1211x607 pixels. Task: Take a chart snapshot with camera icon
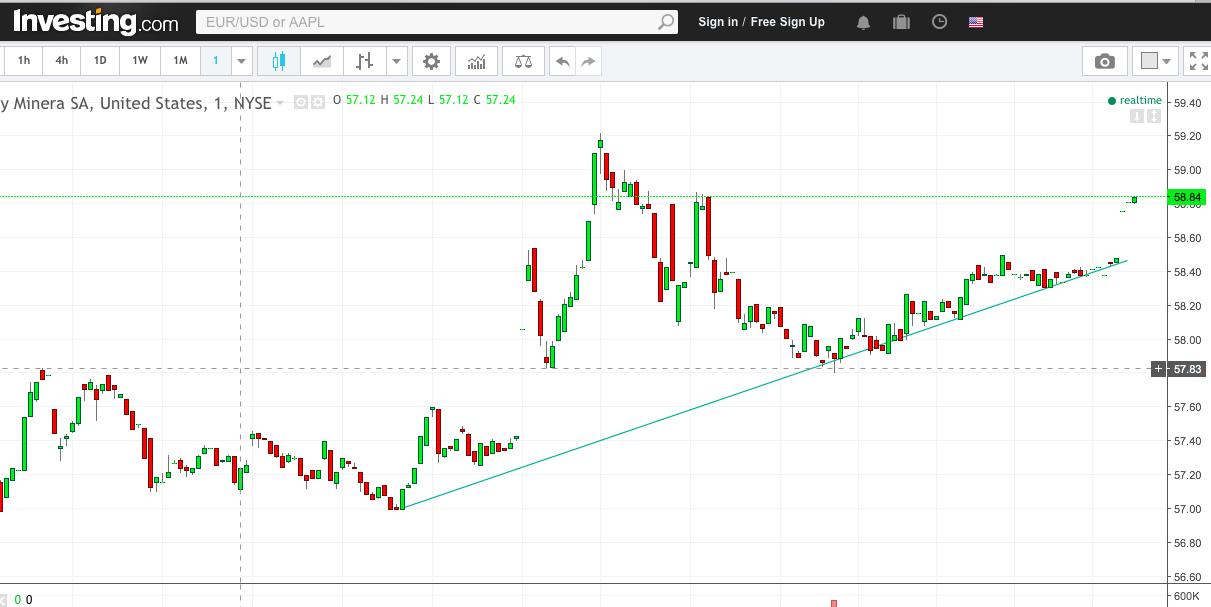(x=1105, y=61)
